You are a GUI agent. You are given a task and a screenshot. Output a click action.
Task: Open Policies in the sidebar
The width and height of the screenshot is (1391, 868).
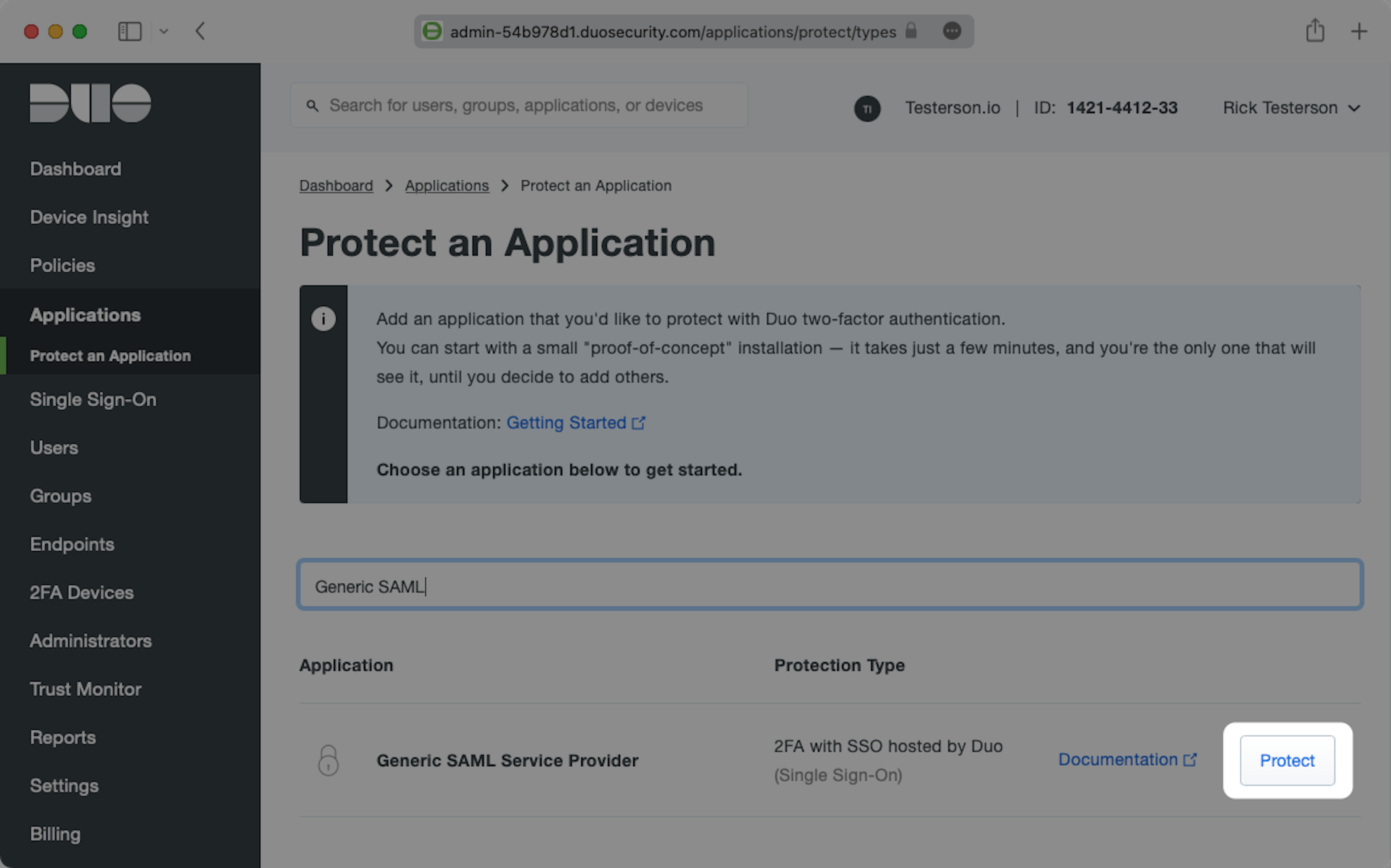click(x=63, y=266)
